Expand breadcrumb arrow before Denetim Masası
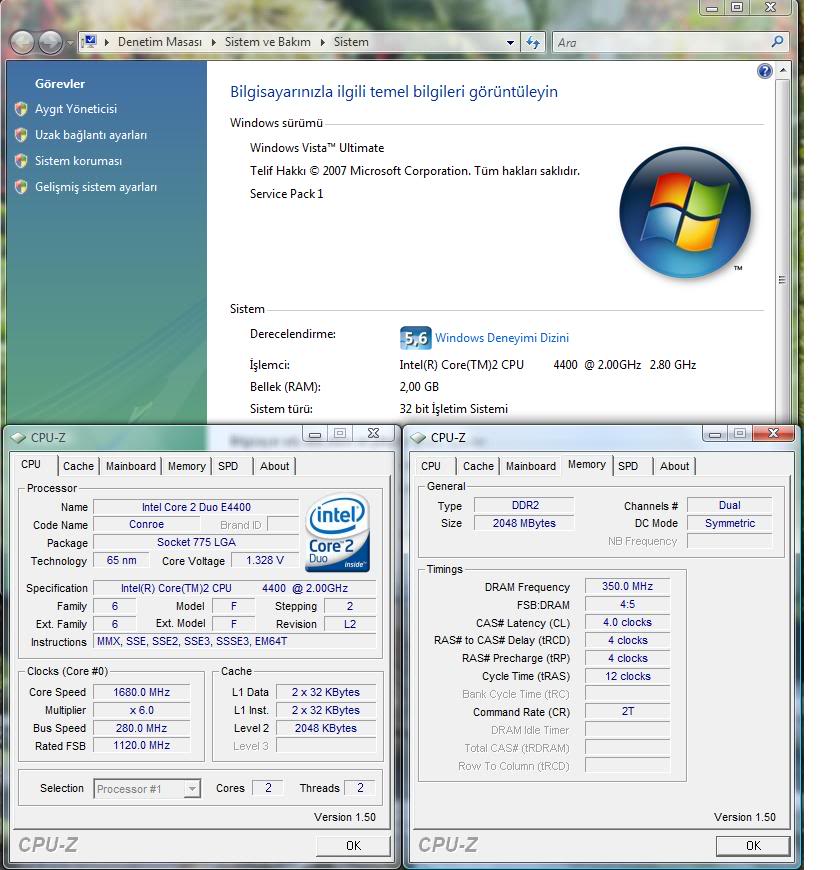840x870 pixels. [x=107, y=42]
